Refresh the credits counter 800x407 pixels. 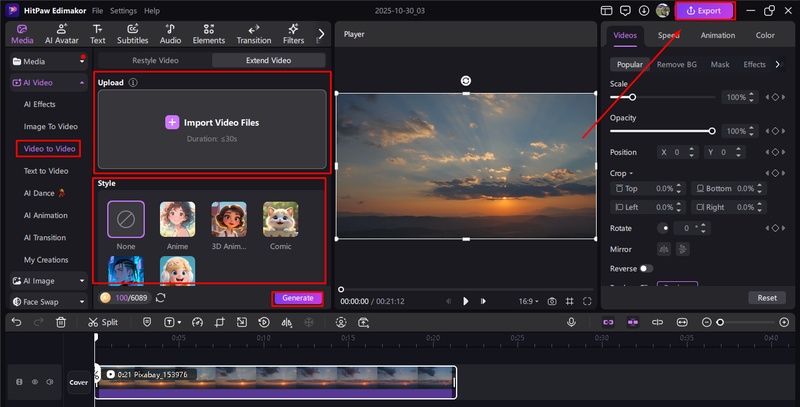click(161, 297)
